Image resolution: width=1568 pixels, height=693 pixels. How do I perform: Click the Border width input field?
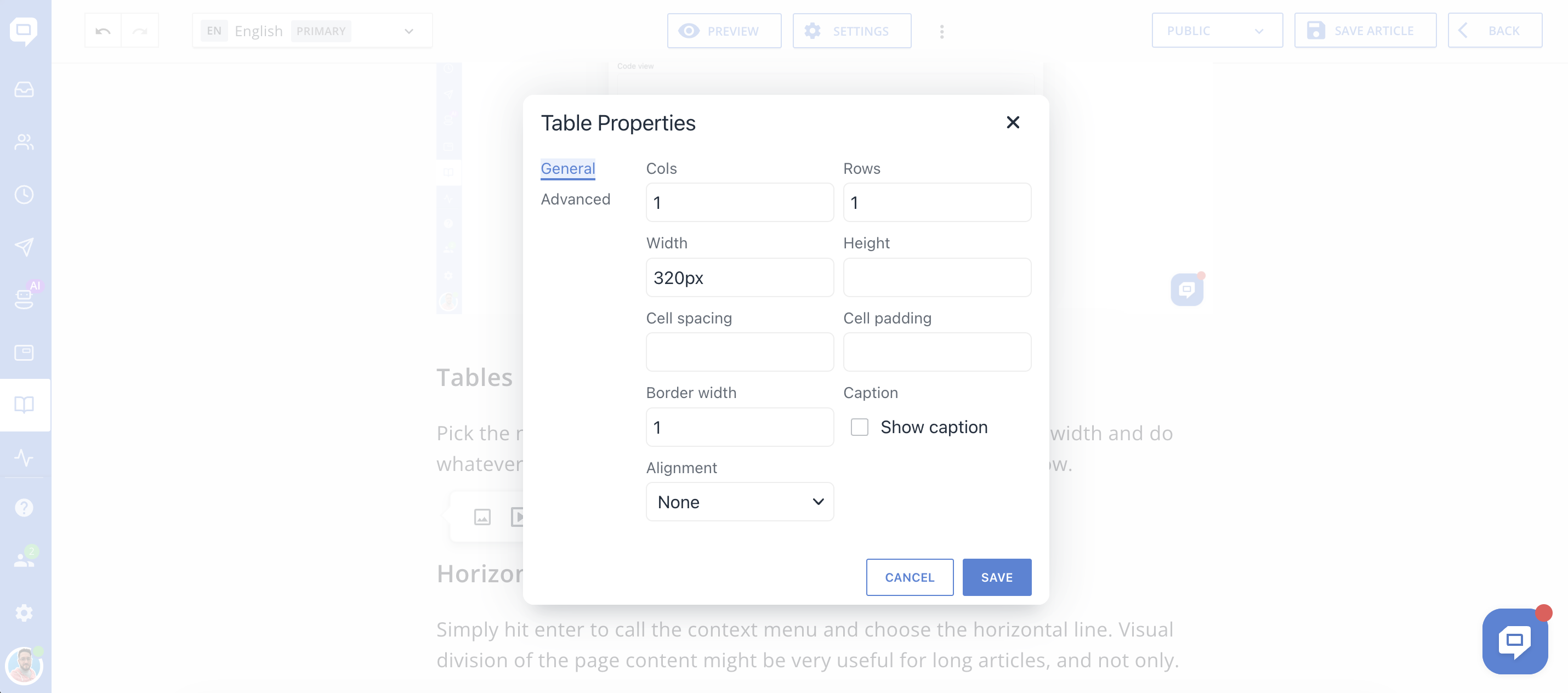coord(740,428)
